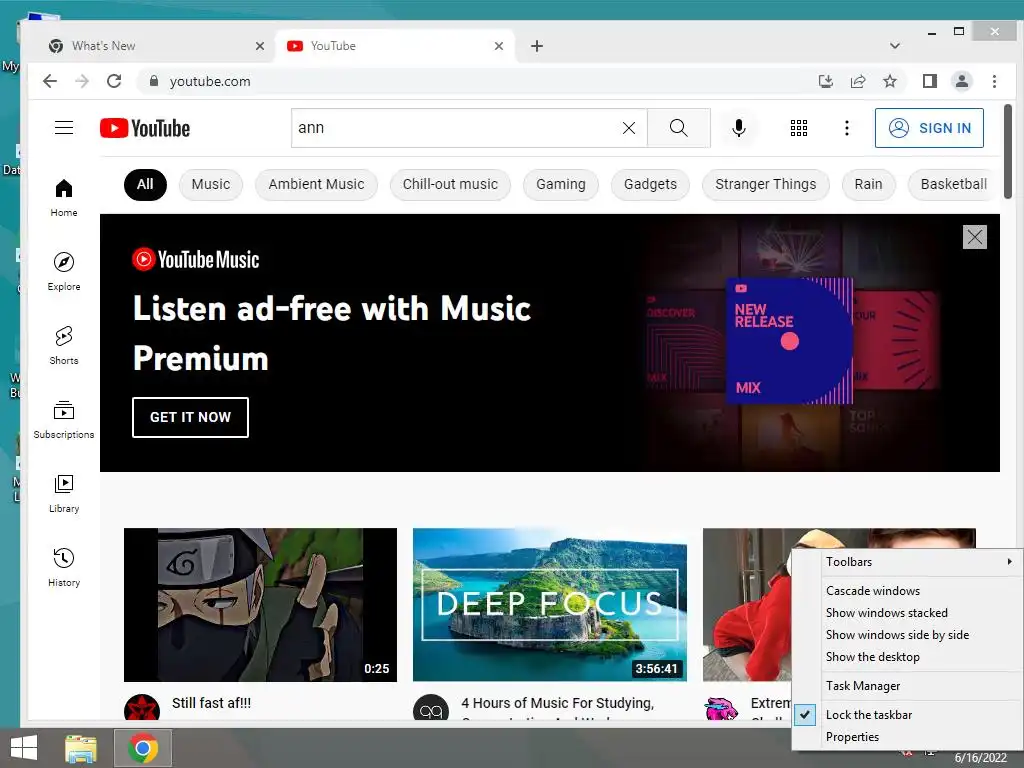Open File Explorer from the taskbar

click(81, 748)
